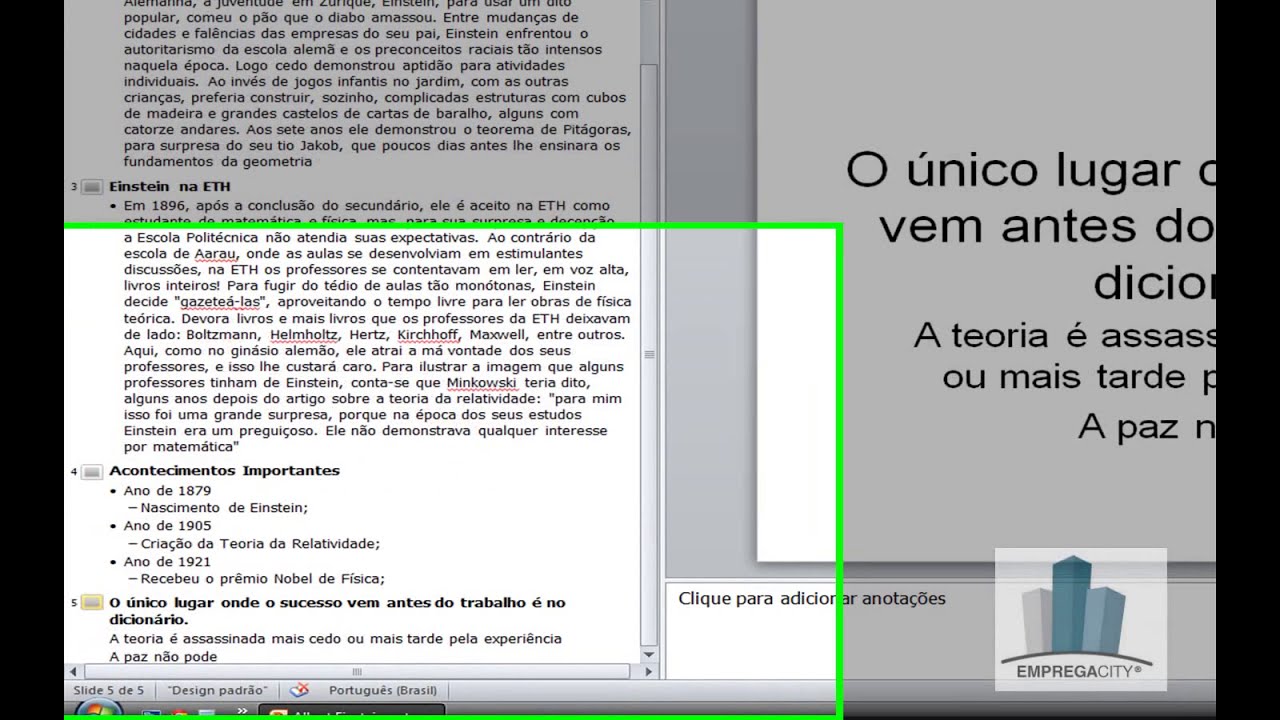Click the underlined name Minkowski
Viewport: 1280px width, 720px height.
pos(482,383)
